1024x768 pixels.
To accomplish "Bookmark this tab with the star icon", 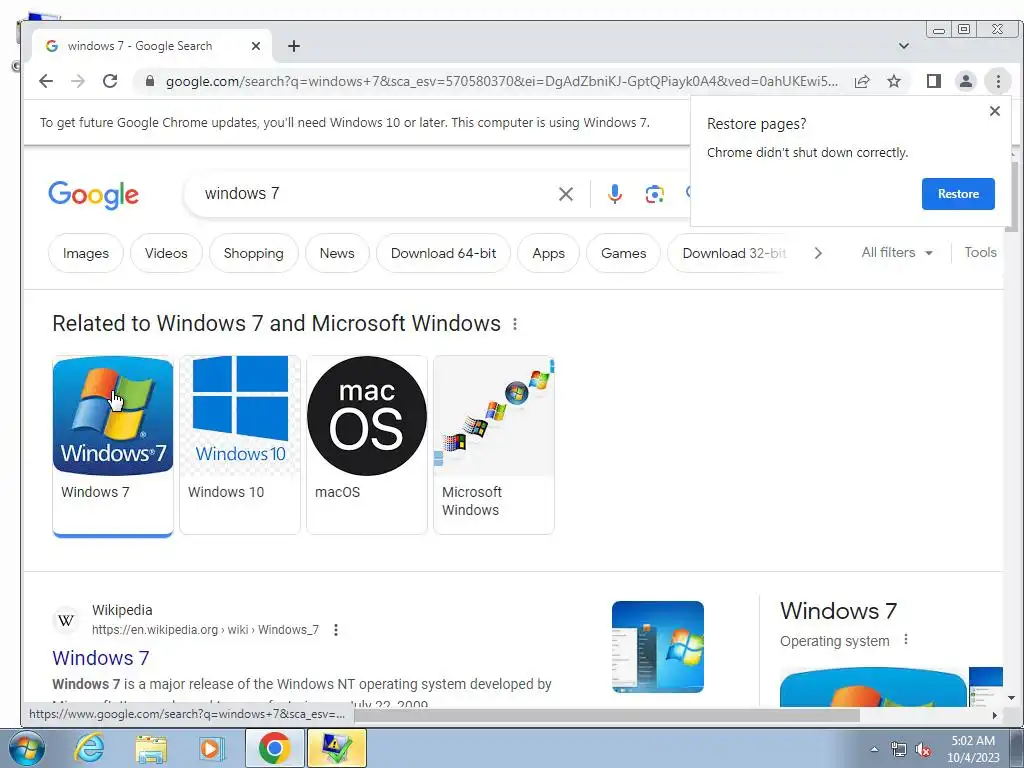I will pyautogui.click(x=894, y=81).
